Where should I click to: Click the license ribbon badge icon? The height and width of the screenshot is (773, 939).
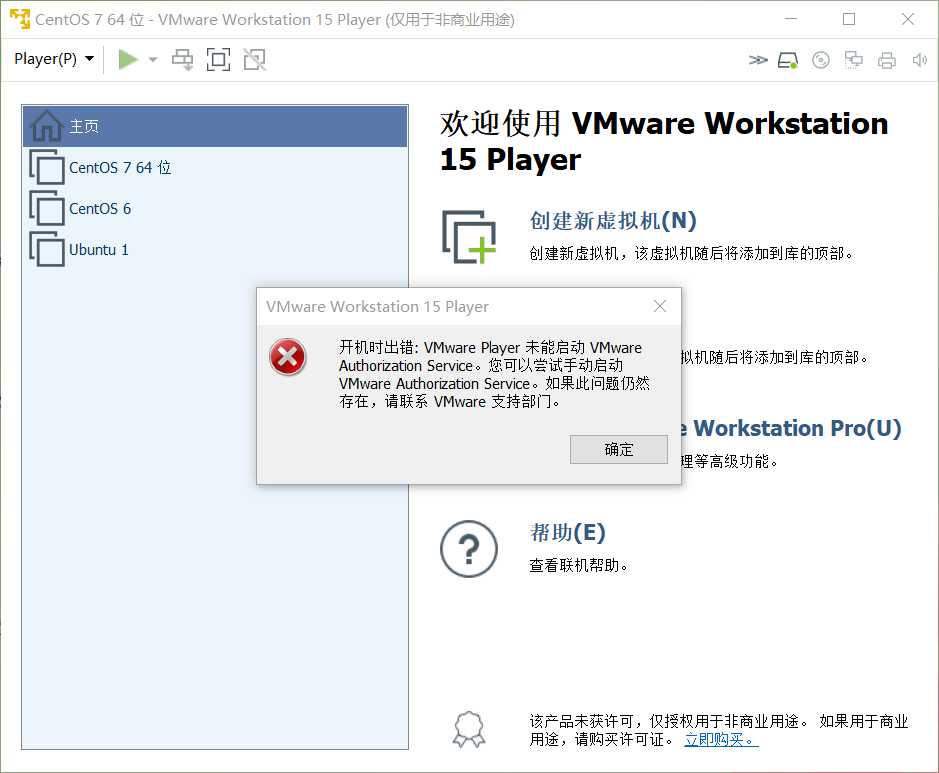(x=469, y=729)
